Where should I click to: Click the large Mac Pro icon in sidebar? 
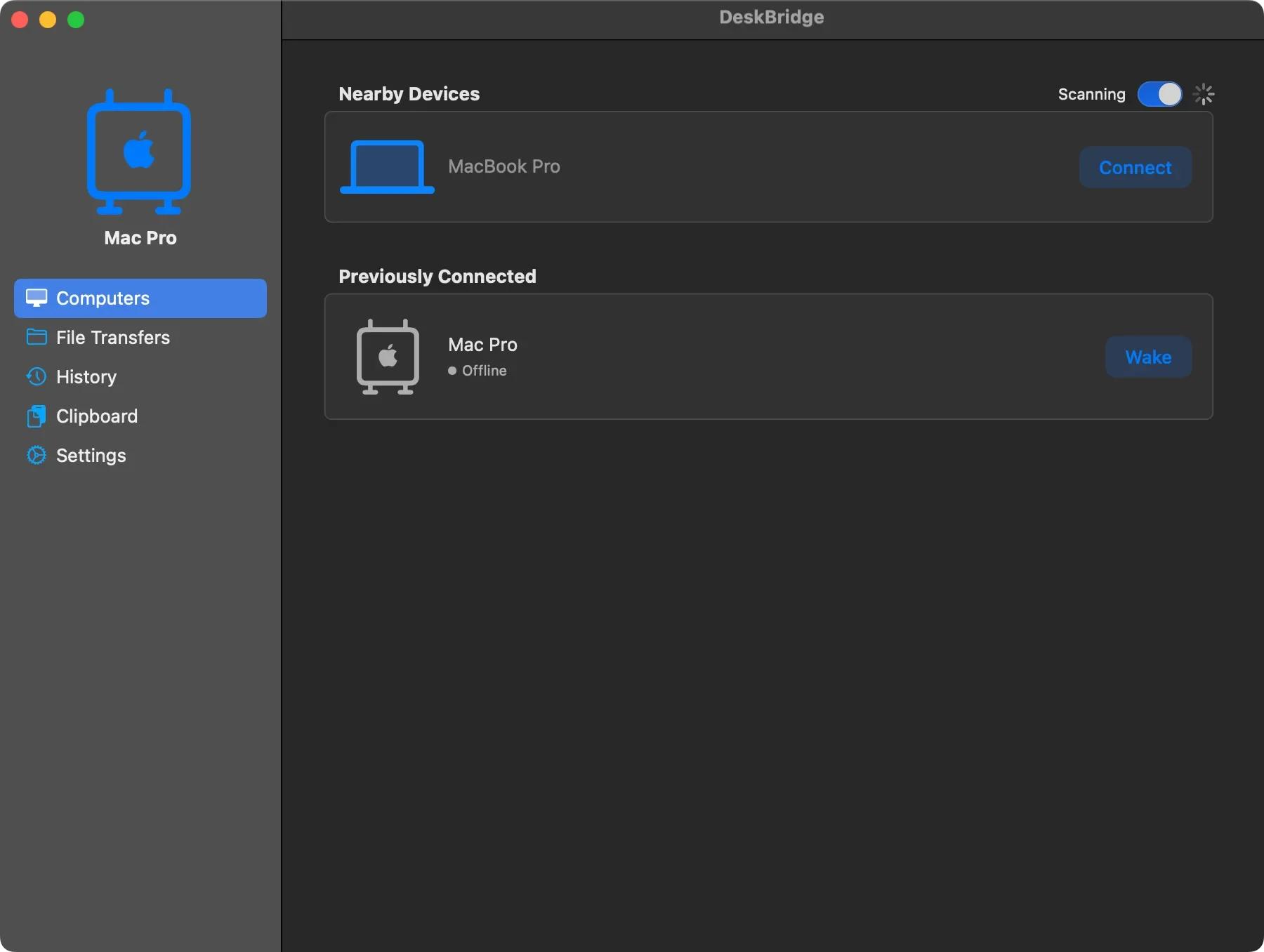139,152
